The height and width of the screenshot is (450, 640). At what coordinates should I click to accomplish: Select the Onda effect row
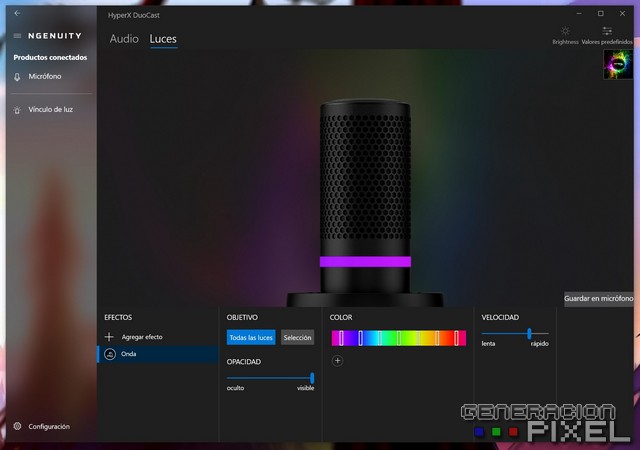coord(158,354)
